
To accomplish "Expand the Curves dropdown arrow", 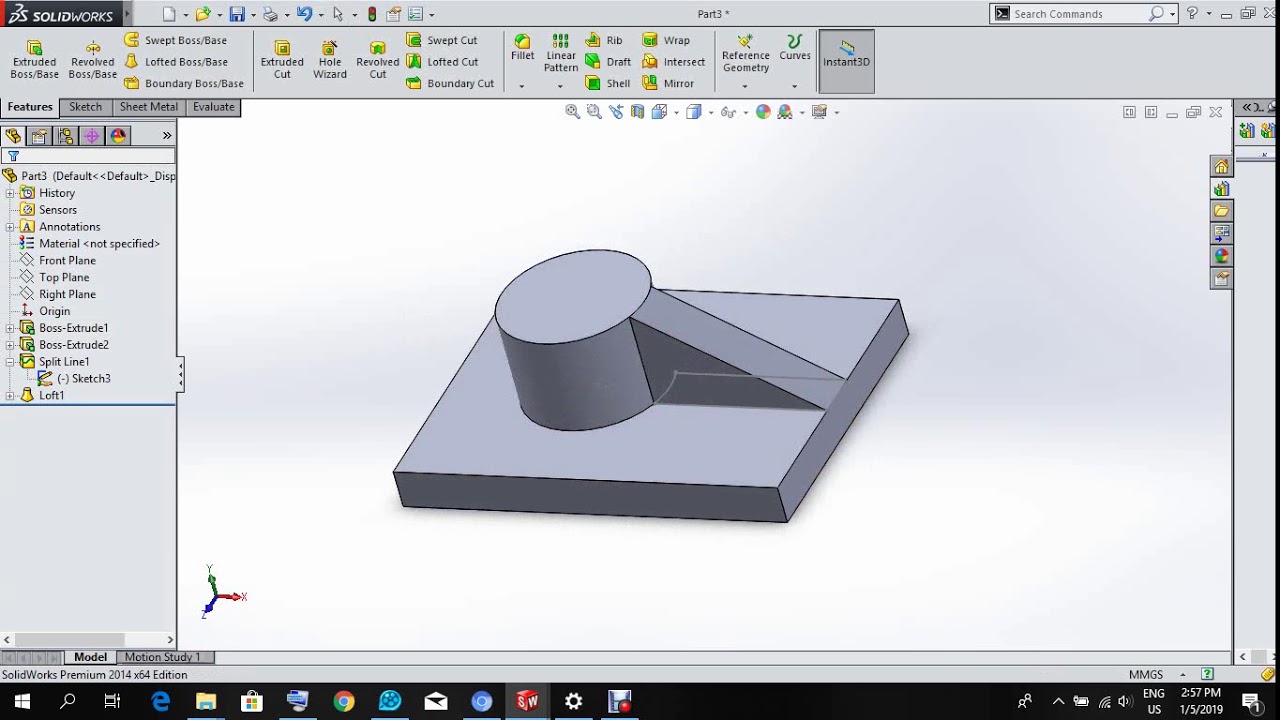I will point(795,86).
